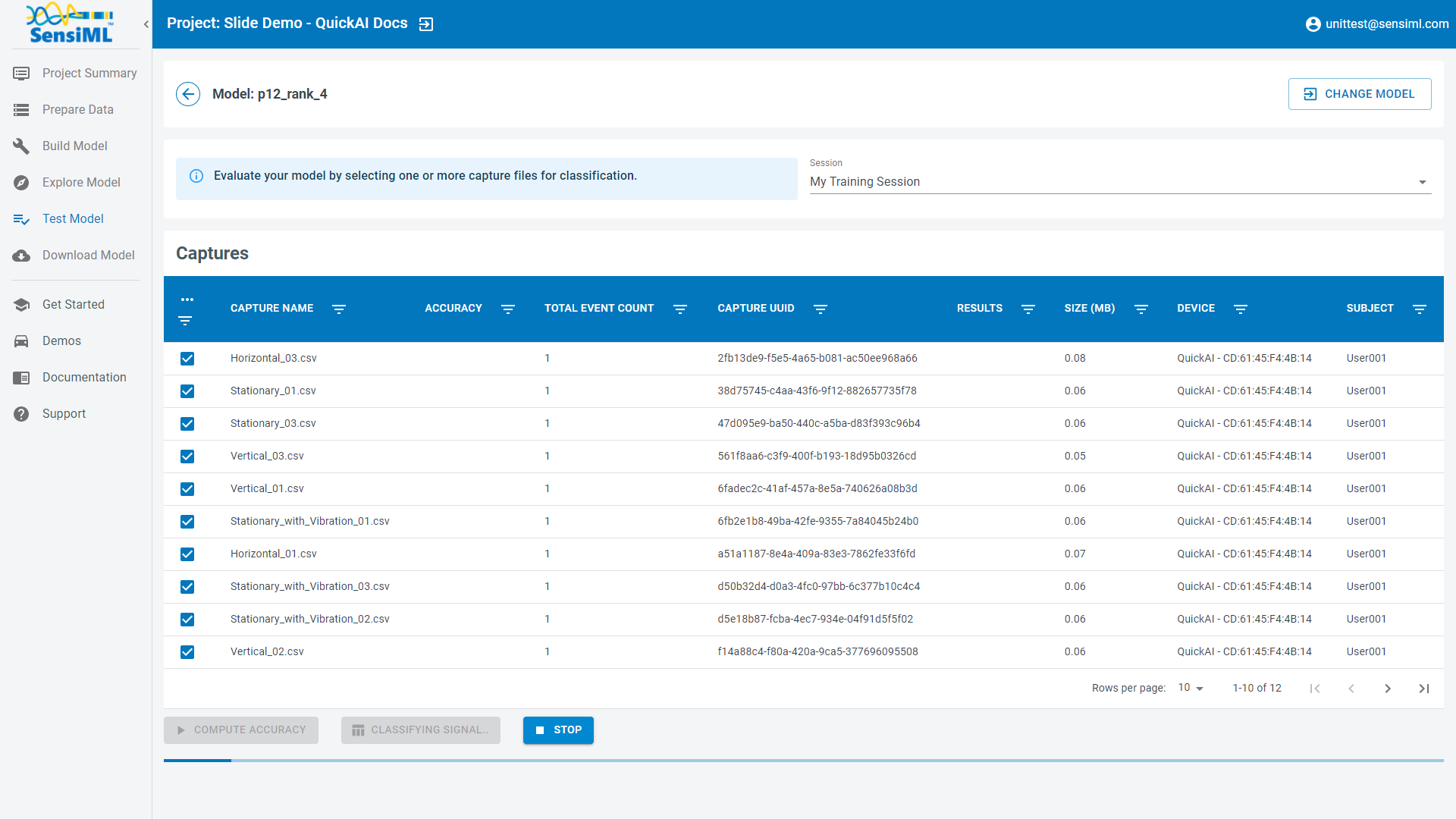This screenshot has height=819, width=1456.
Task: Click the Build Model wrench icon
Action: point(21,146)
